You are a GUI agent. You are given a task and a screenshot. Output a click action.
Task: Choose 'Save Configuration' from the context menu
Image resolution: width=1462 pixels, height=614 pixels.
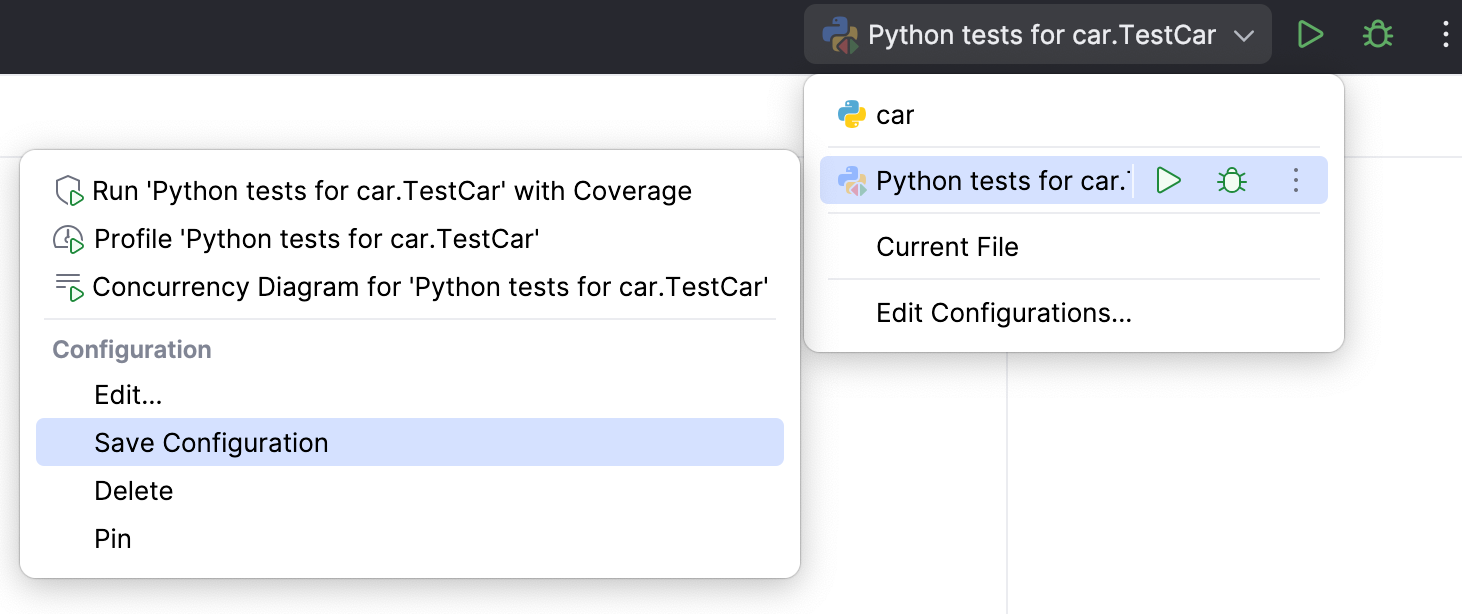click(211, 442)
